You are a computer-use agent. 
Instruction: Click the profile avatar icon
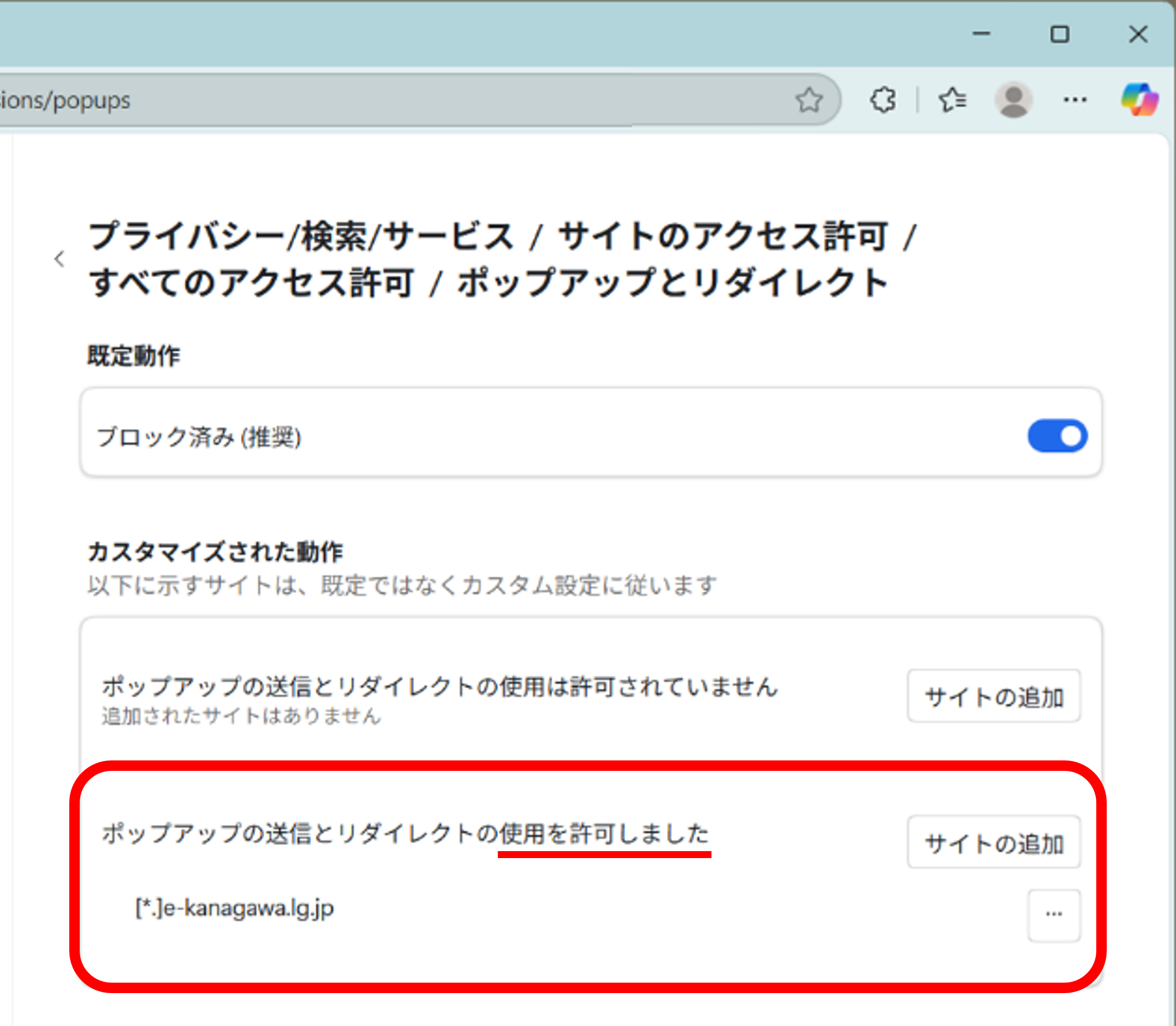pos(1013,100)
